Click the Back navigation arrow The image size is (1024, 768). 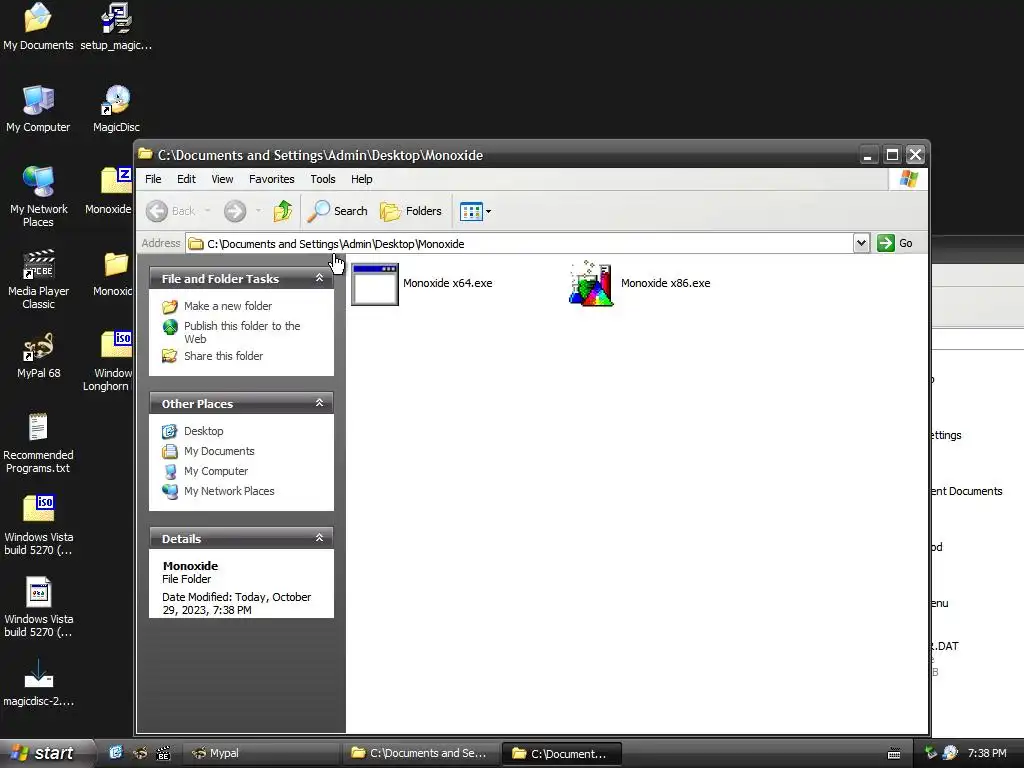[x=157, y=211]
